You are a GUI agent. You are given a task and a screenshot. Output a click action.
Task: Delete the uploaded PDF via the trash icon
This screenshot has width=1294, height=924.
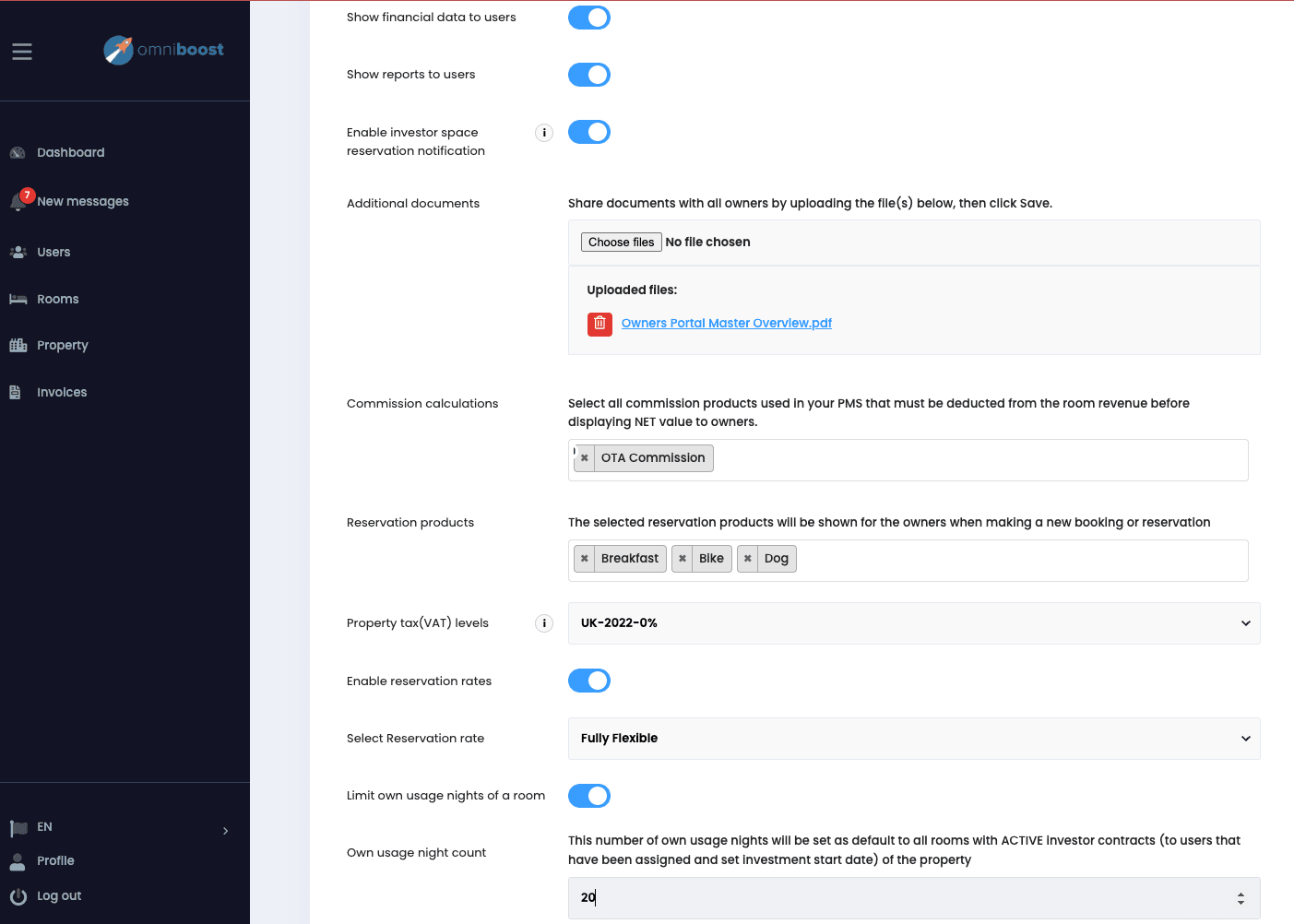tap(600, 325)
